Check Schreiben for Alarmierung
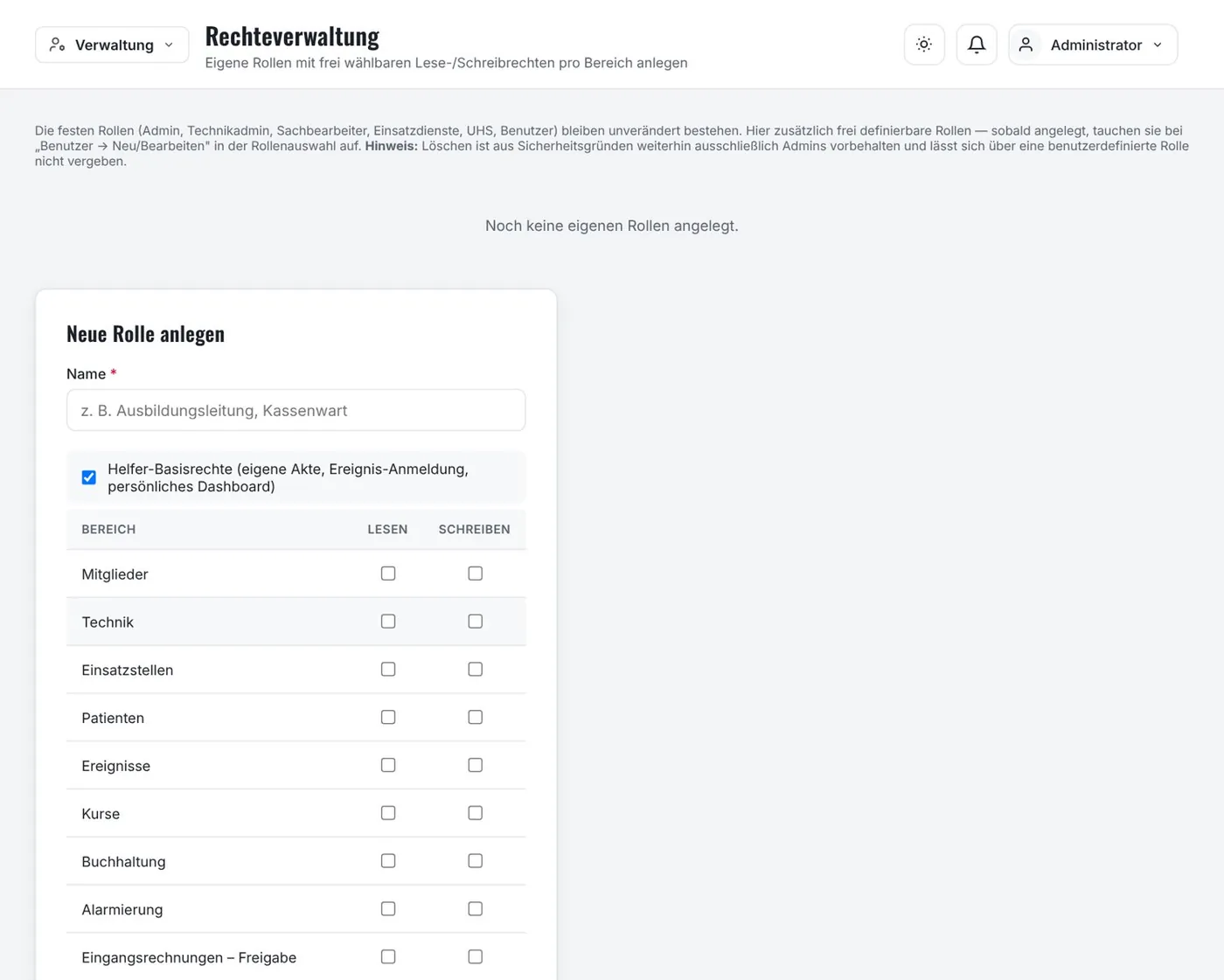The width and height of the screenshot is (1224, 980). tap(475, 909)
